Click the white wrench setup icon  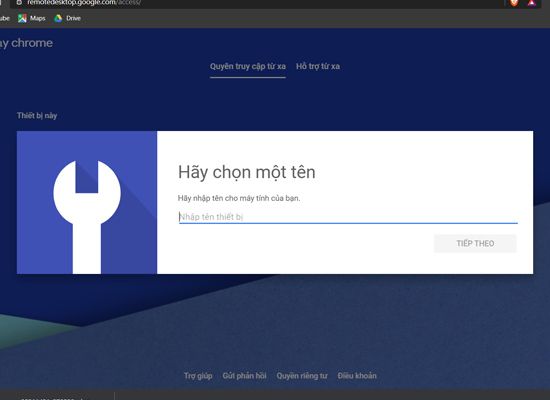pyautogui.click(x=87, y=217)
